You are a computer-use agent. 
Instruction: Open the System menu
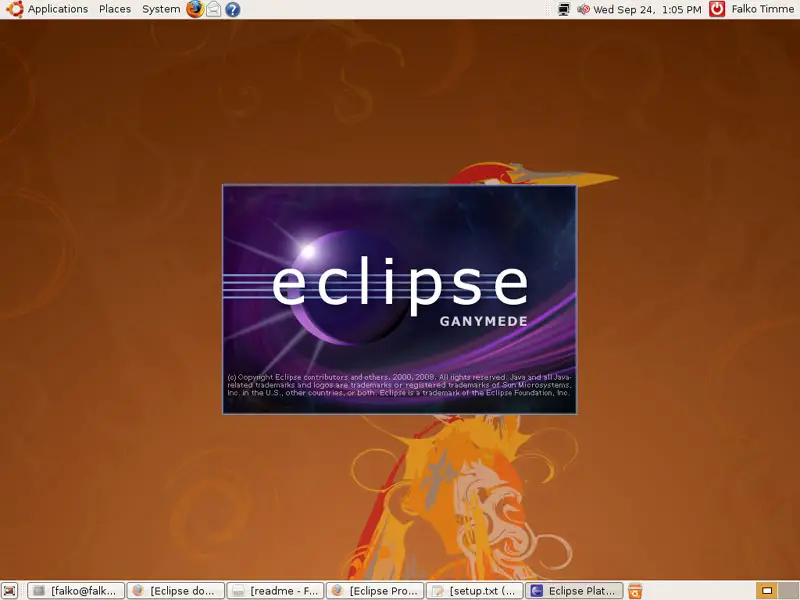tap(161, 9)
